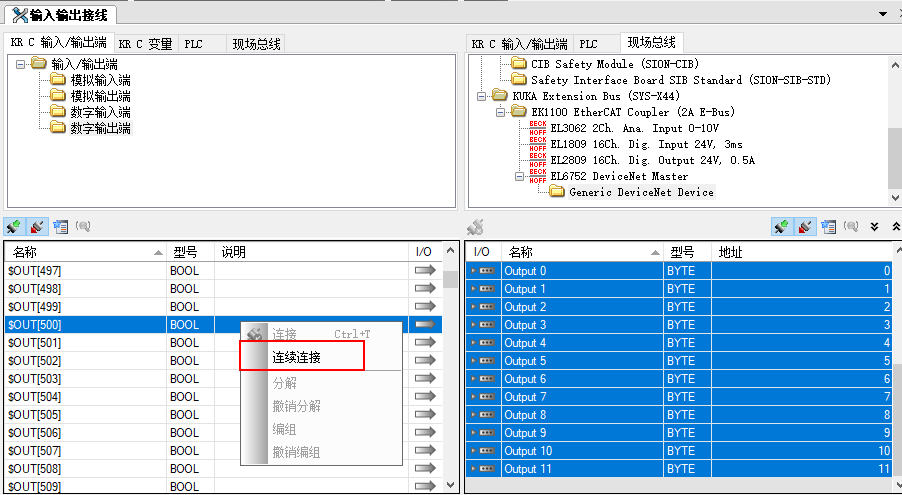Toggle the left input filter (green plug) icon

pos(14,227)
